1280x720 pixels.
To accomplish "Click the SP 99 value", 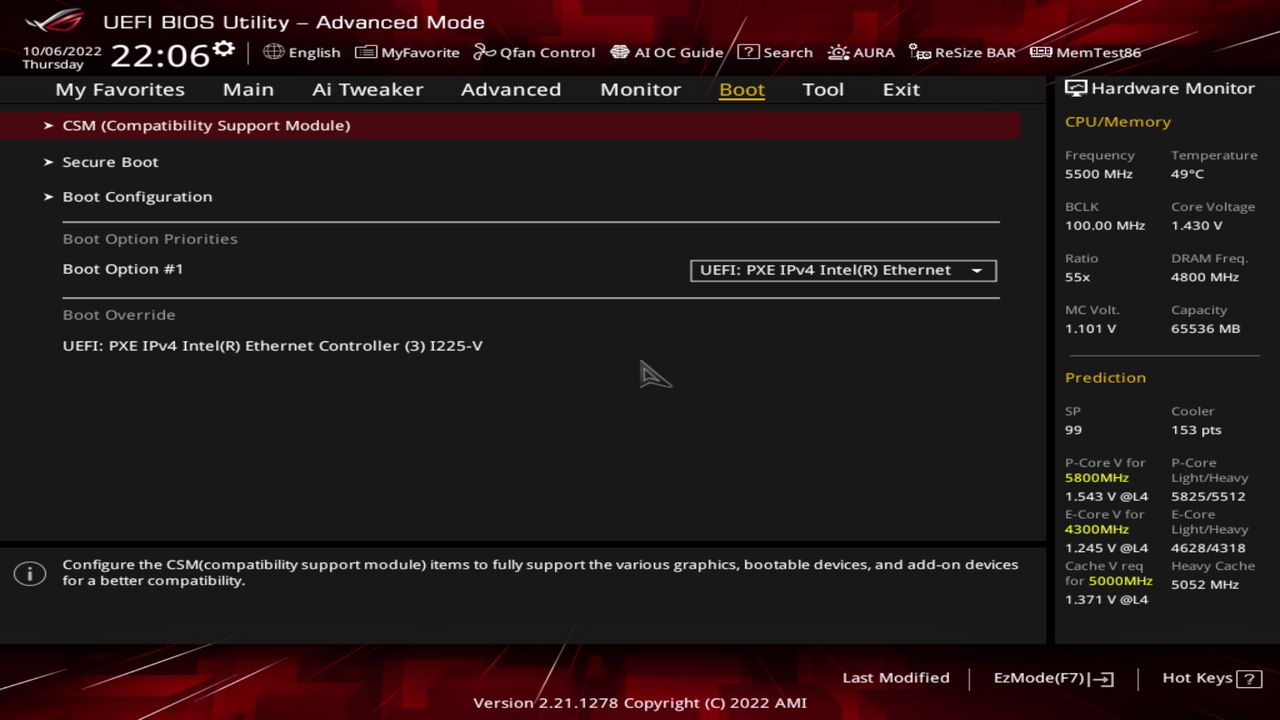I will click(x=1073, y=430).
